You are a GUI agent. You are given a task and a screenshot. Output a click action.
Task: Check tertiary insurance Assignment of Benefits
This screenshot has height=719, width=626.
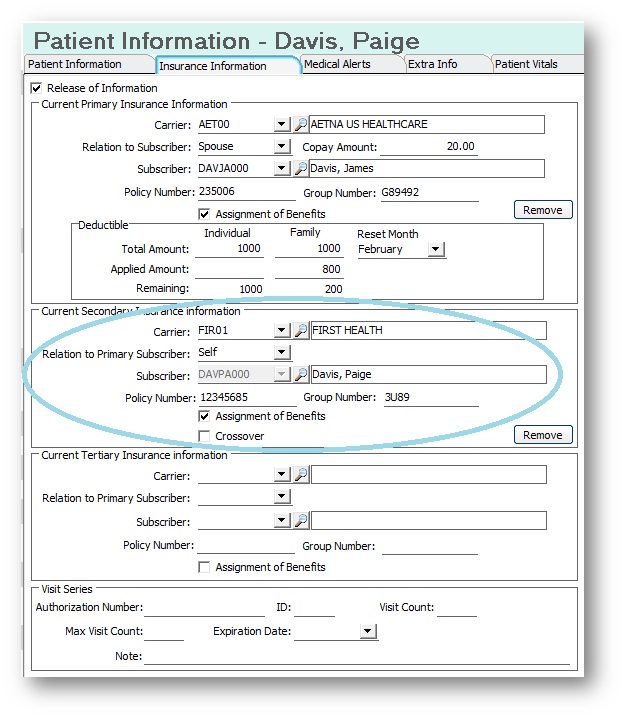pos(205,567)
